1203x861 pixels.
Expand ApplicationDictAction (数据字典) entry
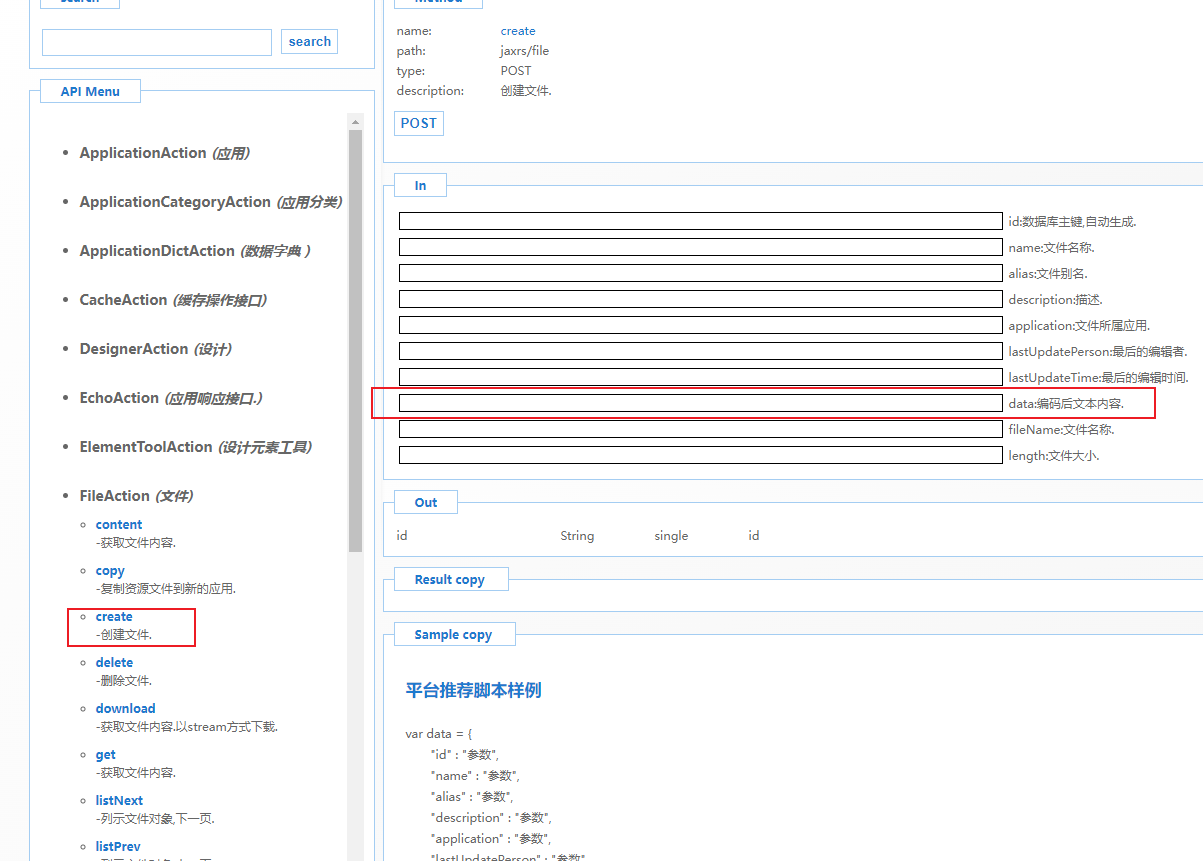pyautogui.click(x=195, y=251)
